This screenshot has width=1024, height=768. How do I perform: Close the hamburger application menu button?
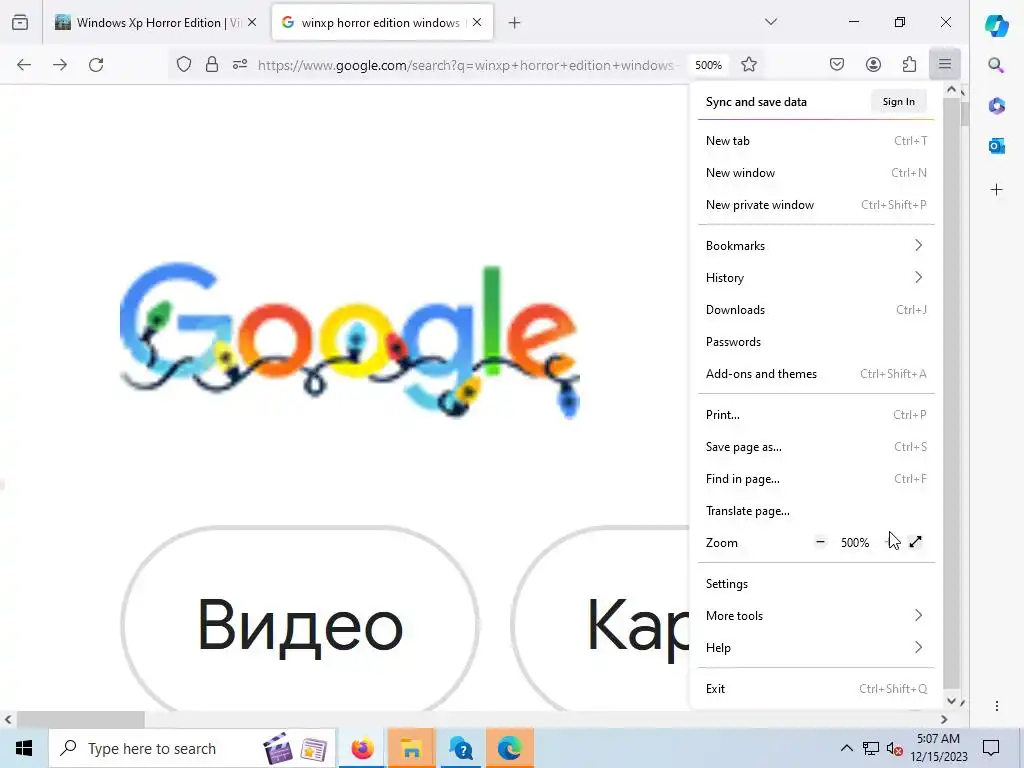(945, 64)
